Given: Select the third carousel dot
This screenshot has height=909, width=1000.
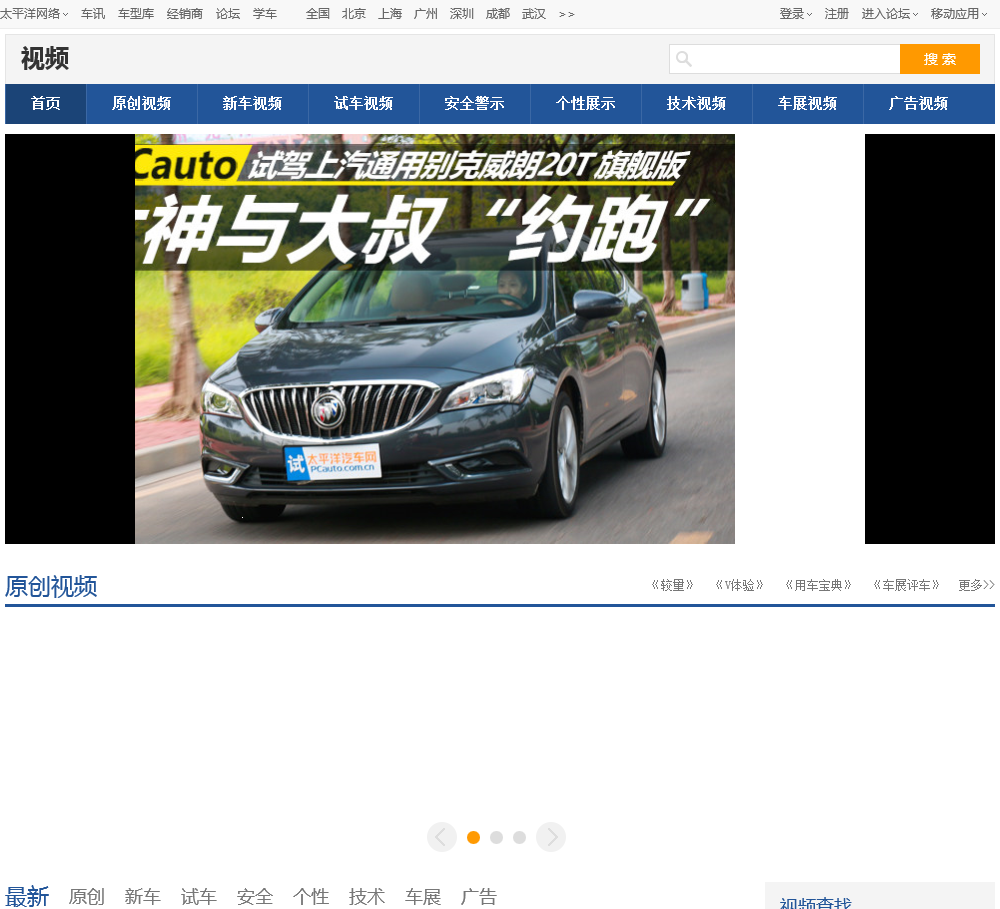Looking at the screenshot, I should (x=519, y=838).
